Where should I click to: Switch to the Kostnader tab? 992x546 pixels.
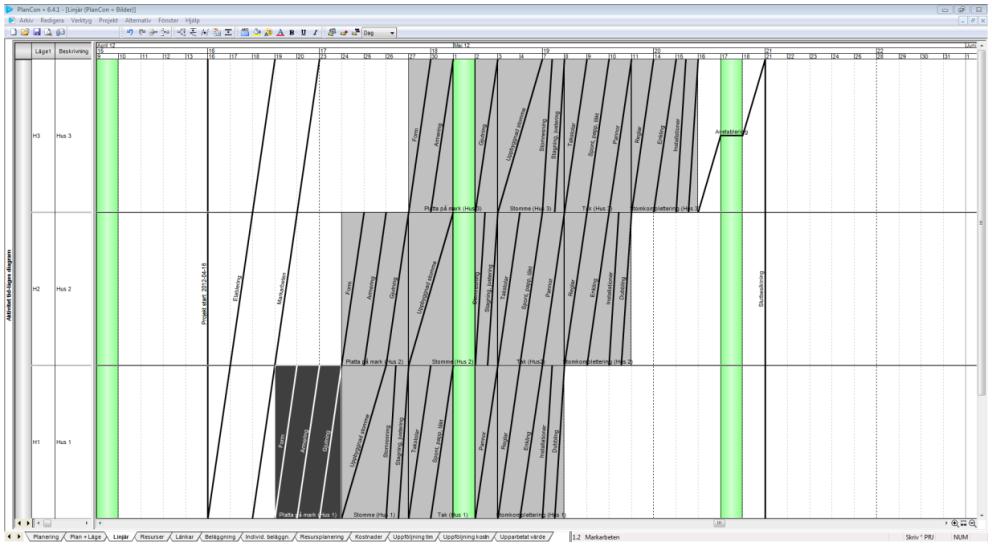[368, 537]
